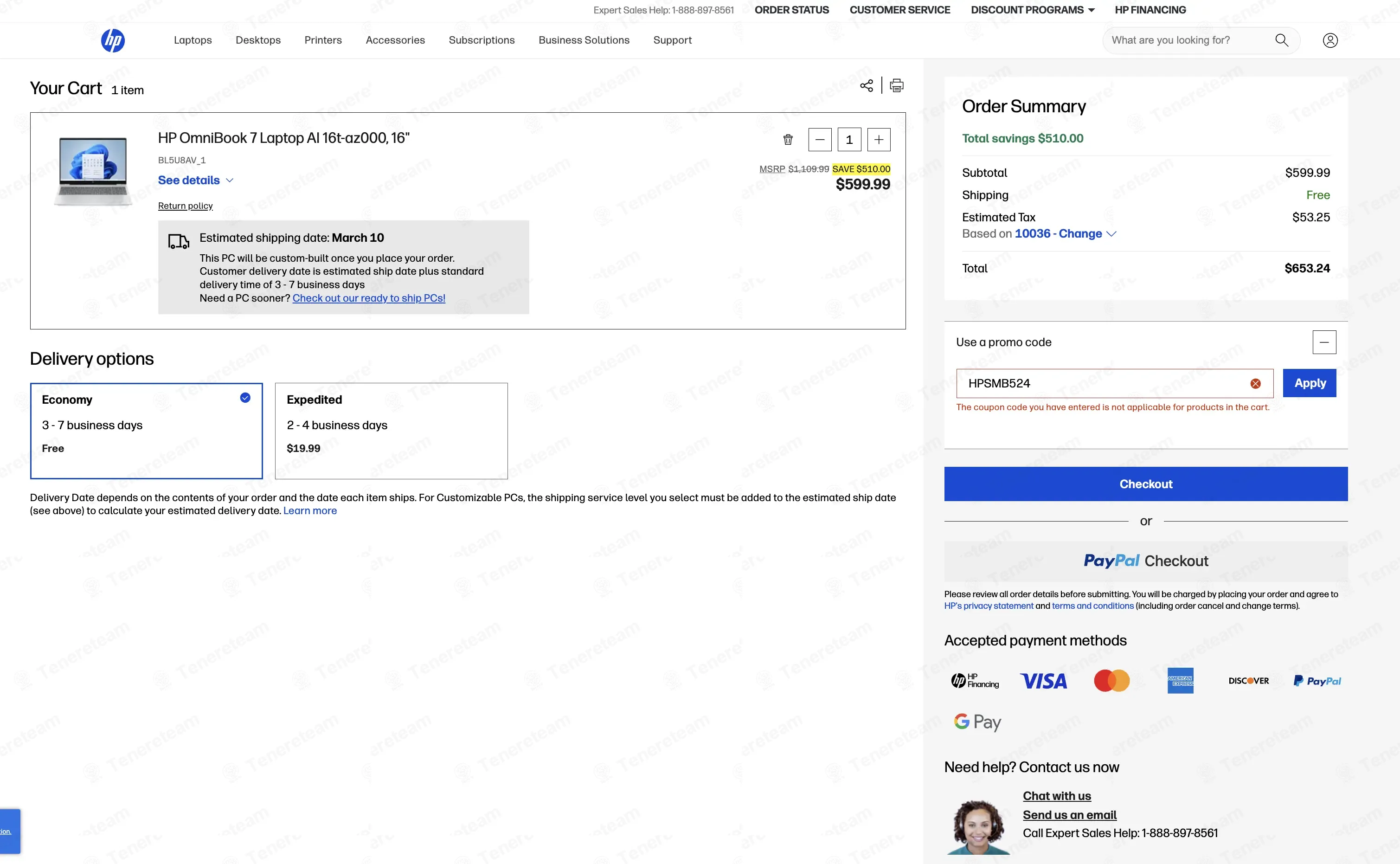1400x864 pixels.
Task: Decrease quantity with minus button
Action: coord(820,139)
